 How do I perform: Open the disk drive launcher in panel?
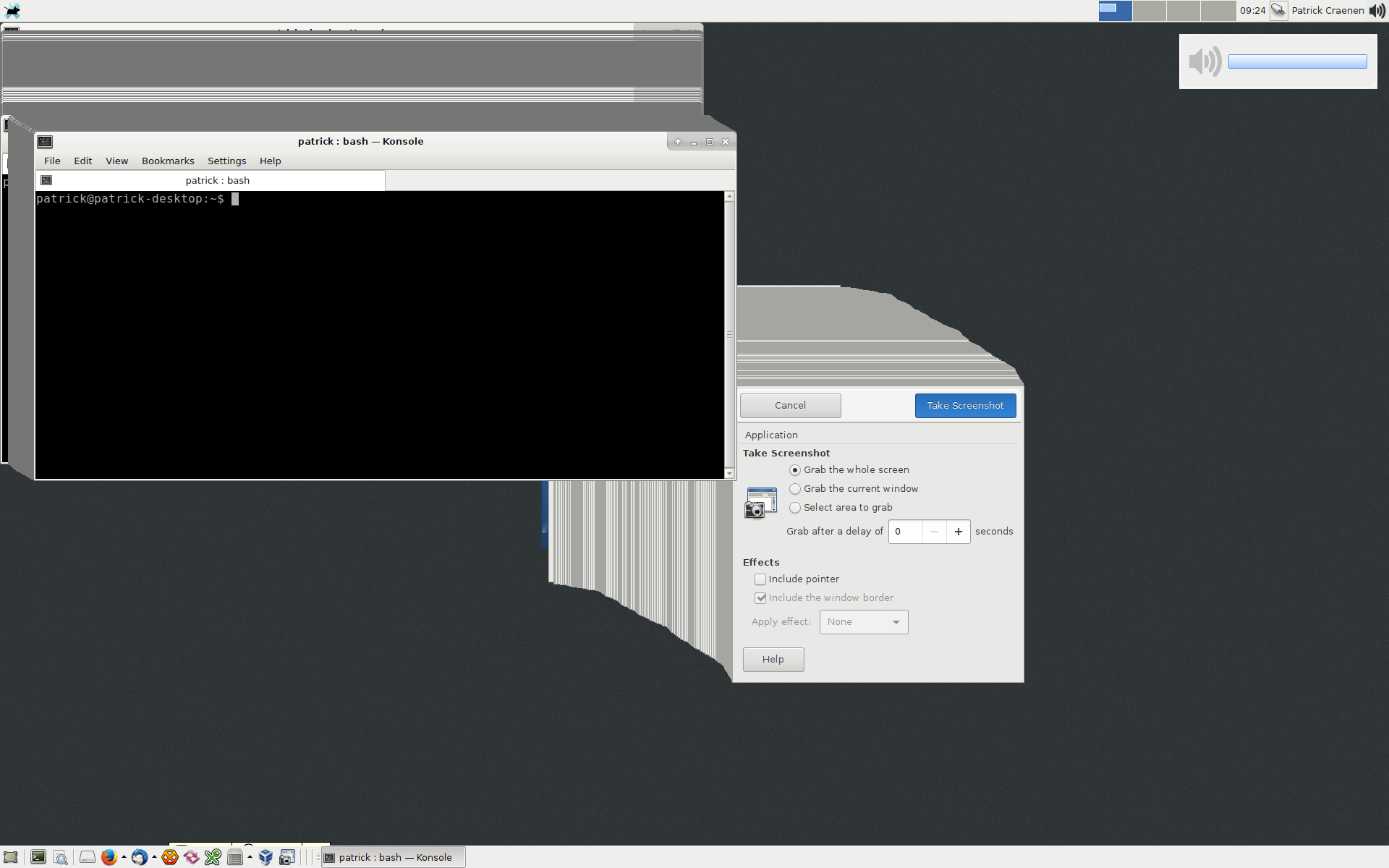[x=88, y=857]
